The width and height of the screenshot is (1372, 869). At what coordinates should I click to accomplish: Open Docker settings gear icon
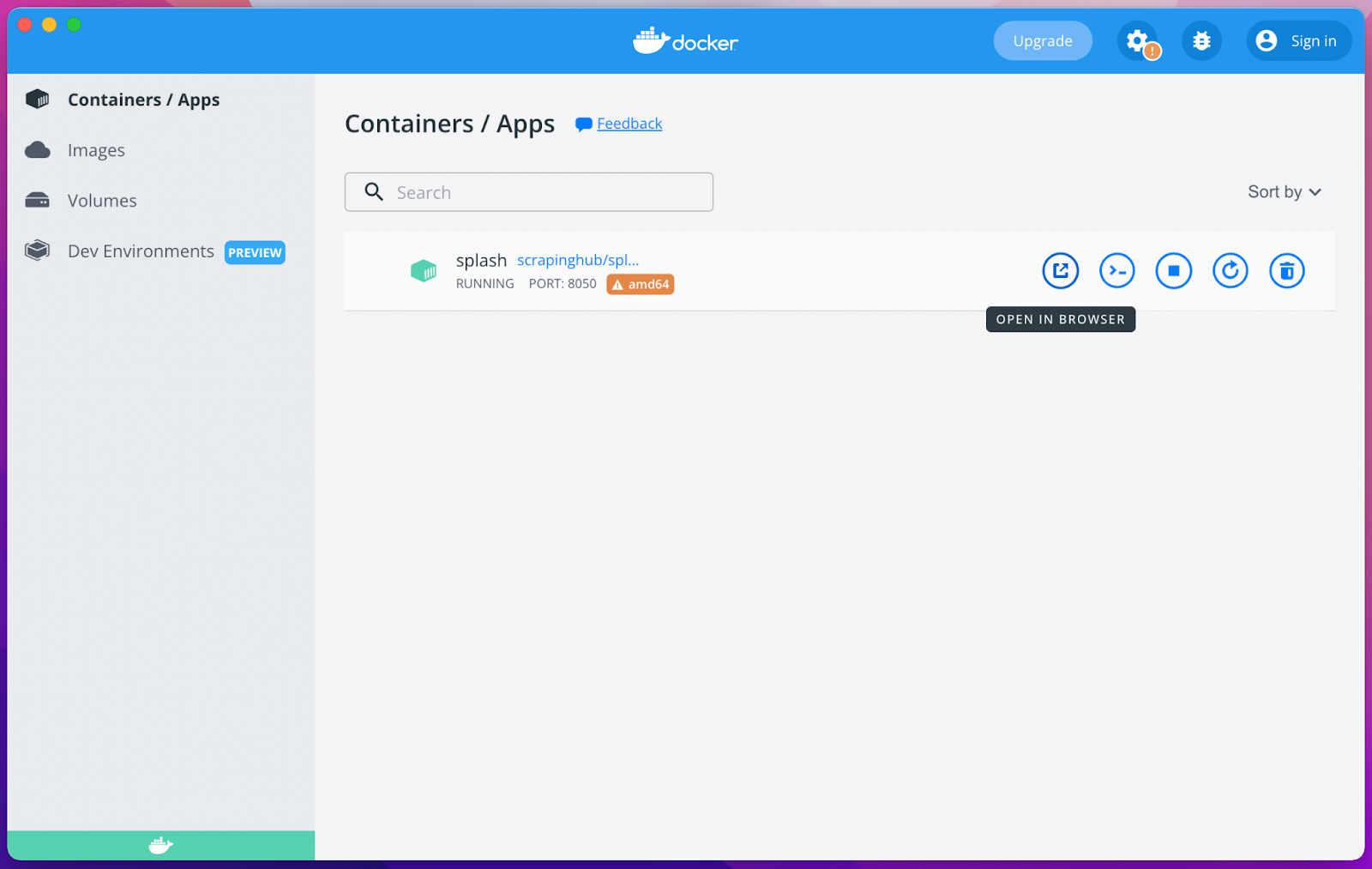click(x=1137, y=40)
